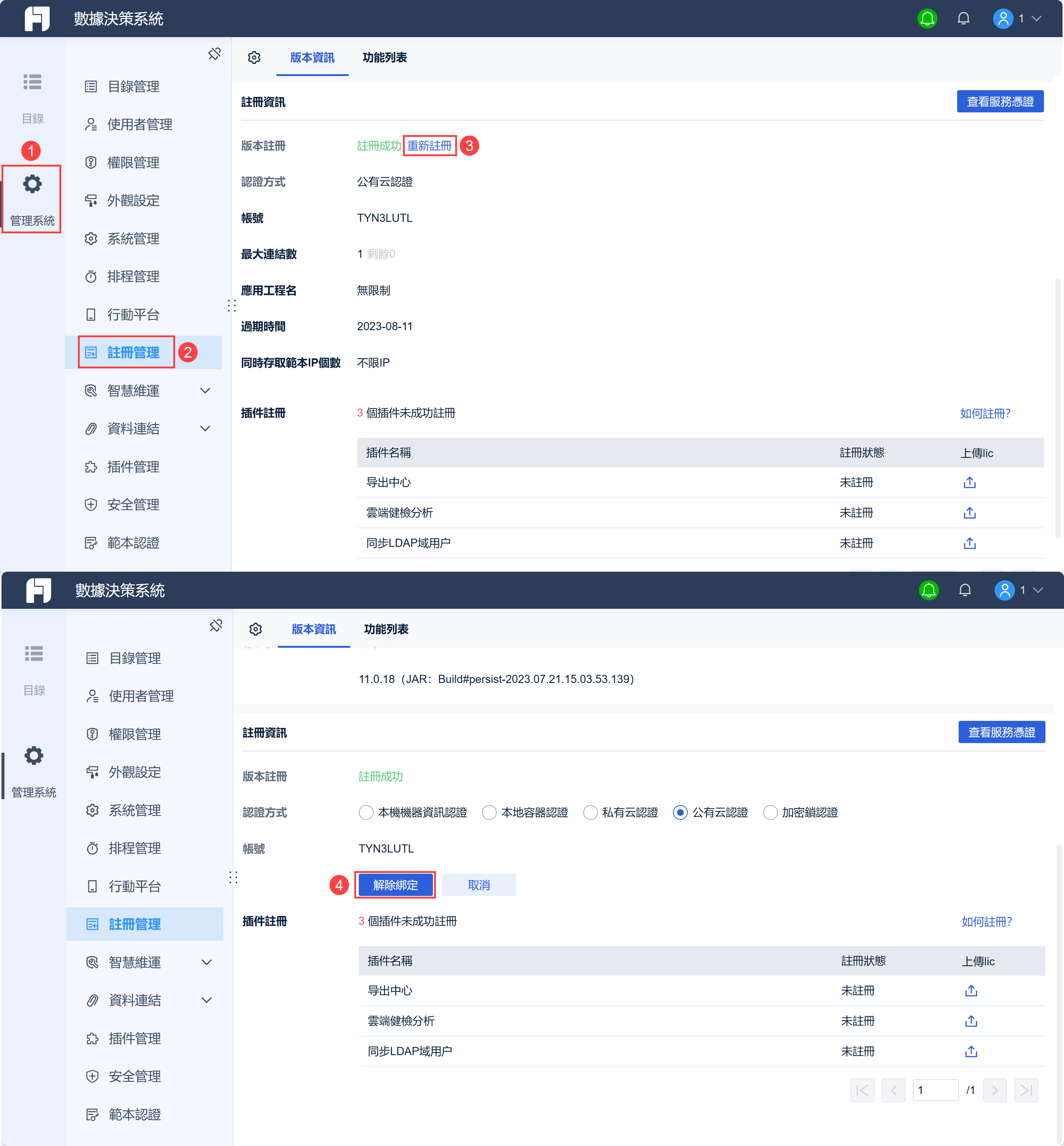Click the green notification bell in top header
1064x1146 pixels.
click(927, 19)
